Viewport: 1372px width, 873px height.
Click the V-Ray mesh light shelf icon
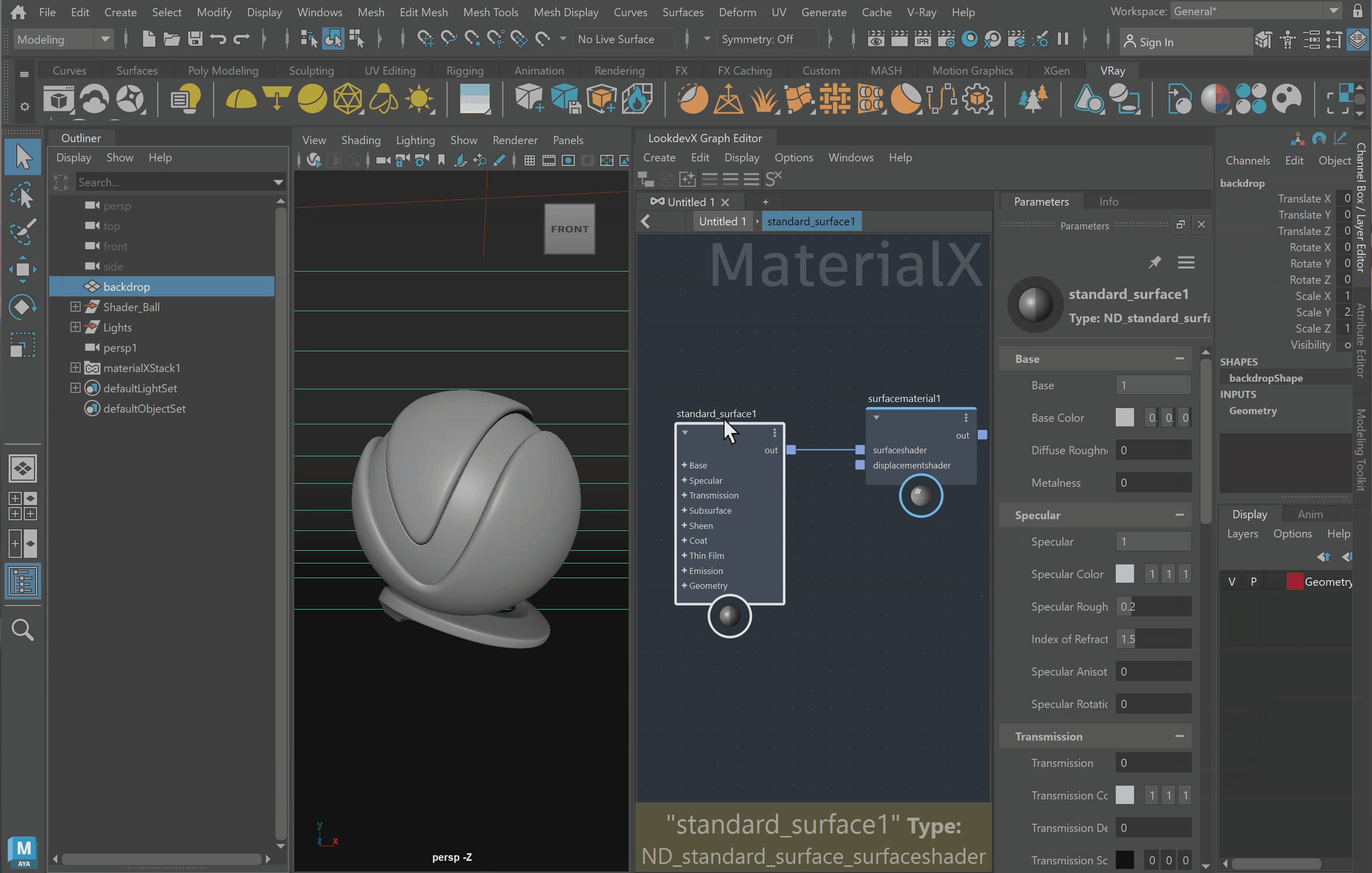[348, 99]
